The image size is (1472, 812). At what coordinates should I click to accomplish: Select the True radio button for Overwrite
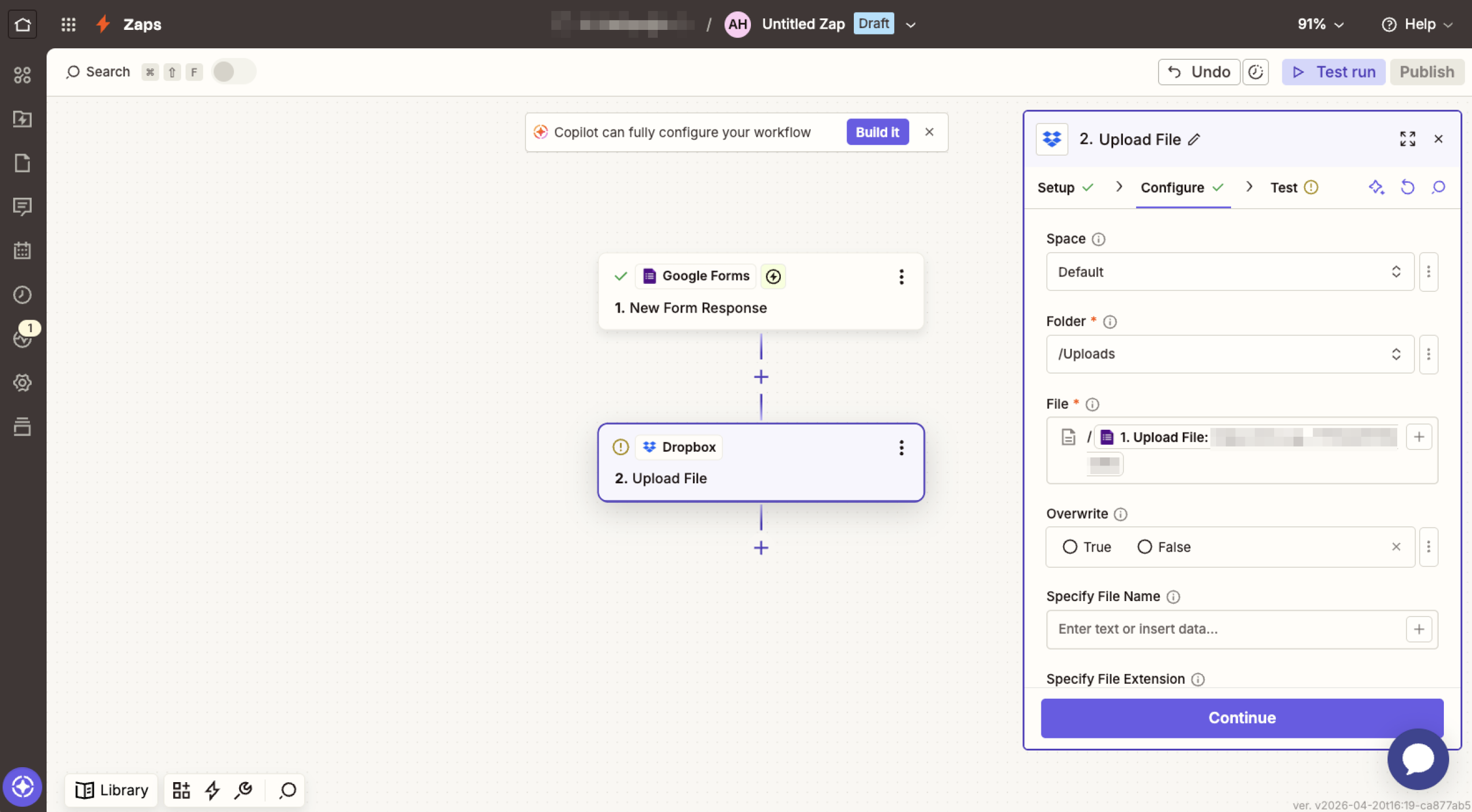[x=1069, y=547]
